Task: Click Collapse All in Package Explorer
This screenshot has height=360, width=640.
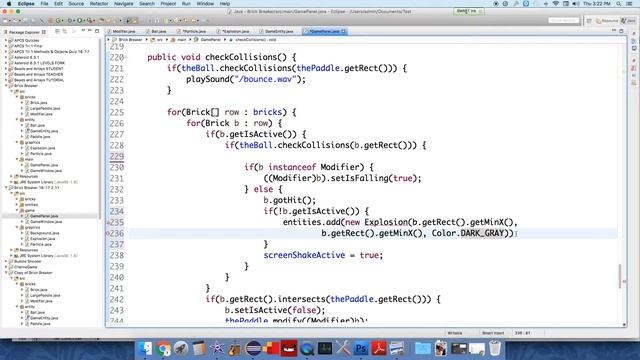Action: pyautogui.click(x=58, y=31)
